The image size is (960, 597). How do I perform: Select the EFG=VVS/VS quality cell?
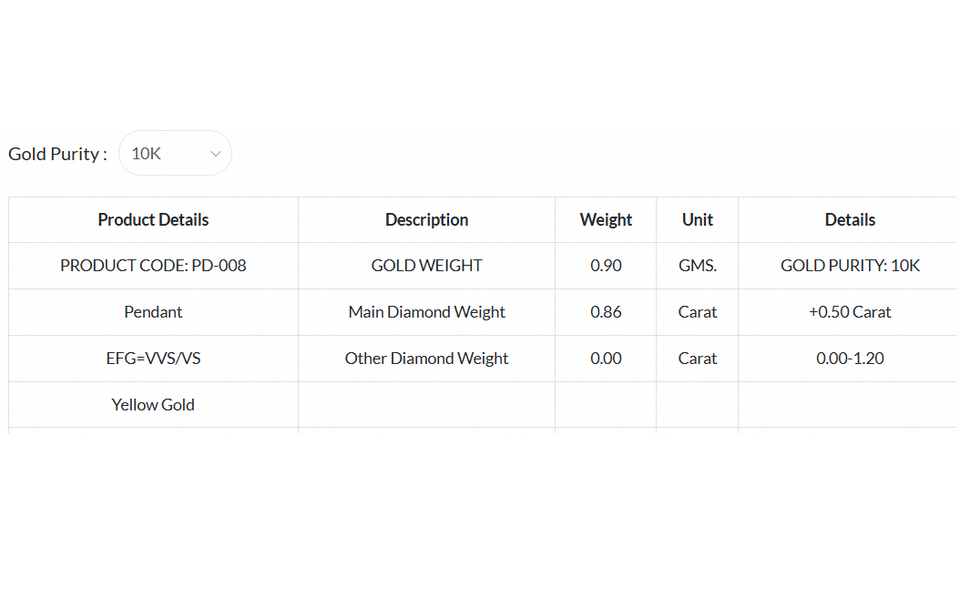153,359
